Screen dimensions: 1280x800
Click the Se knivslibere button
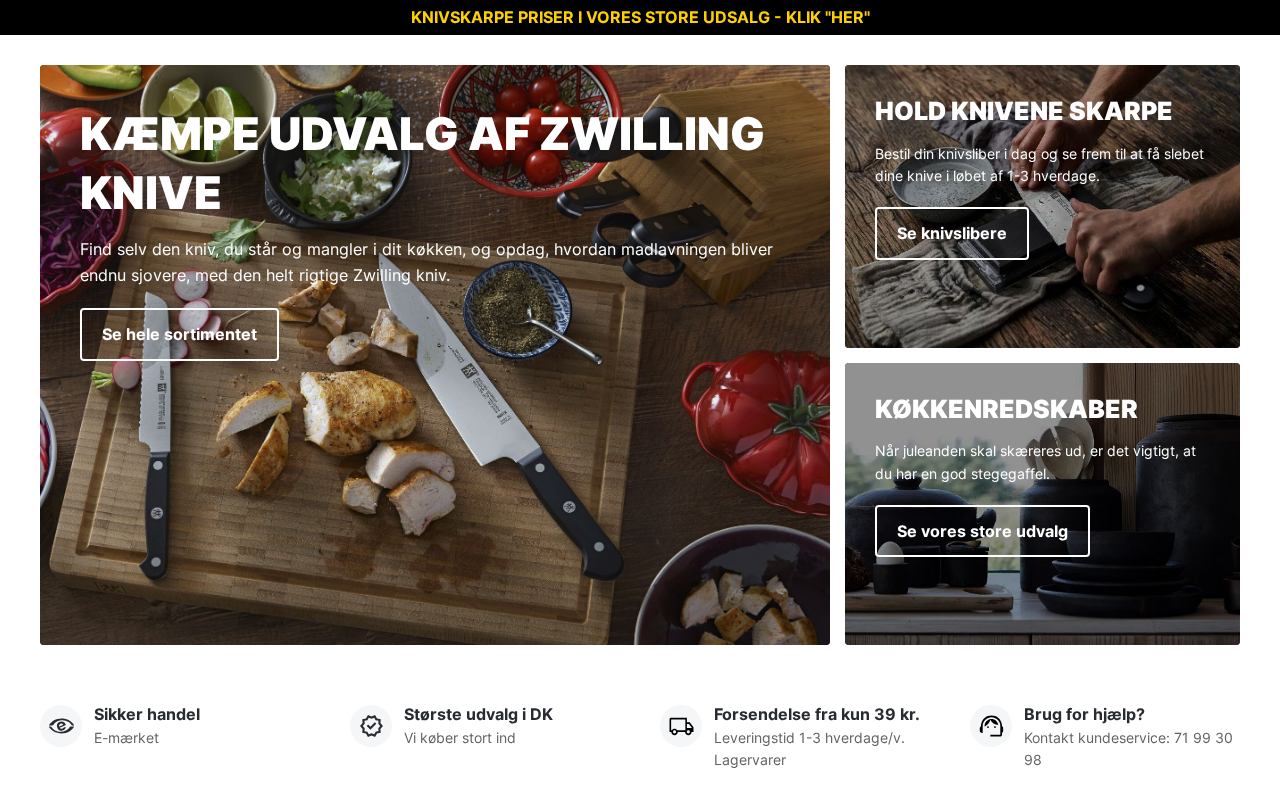coord(952,233)
